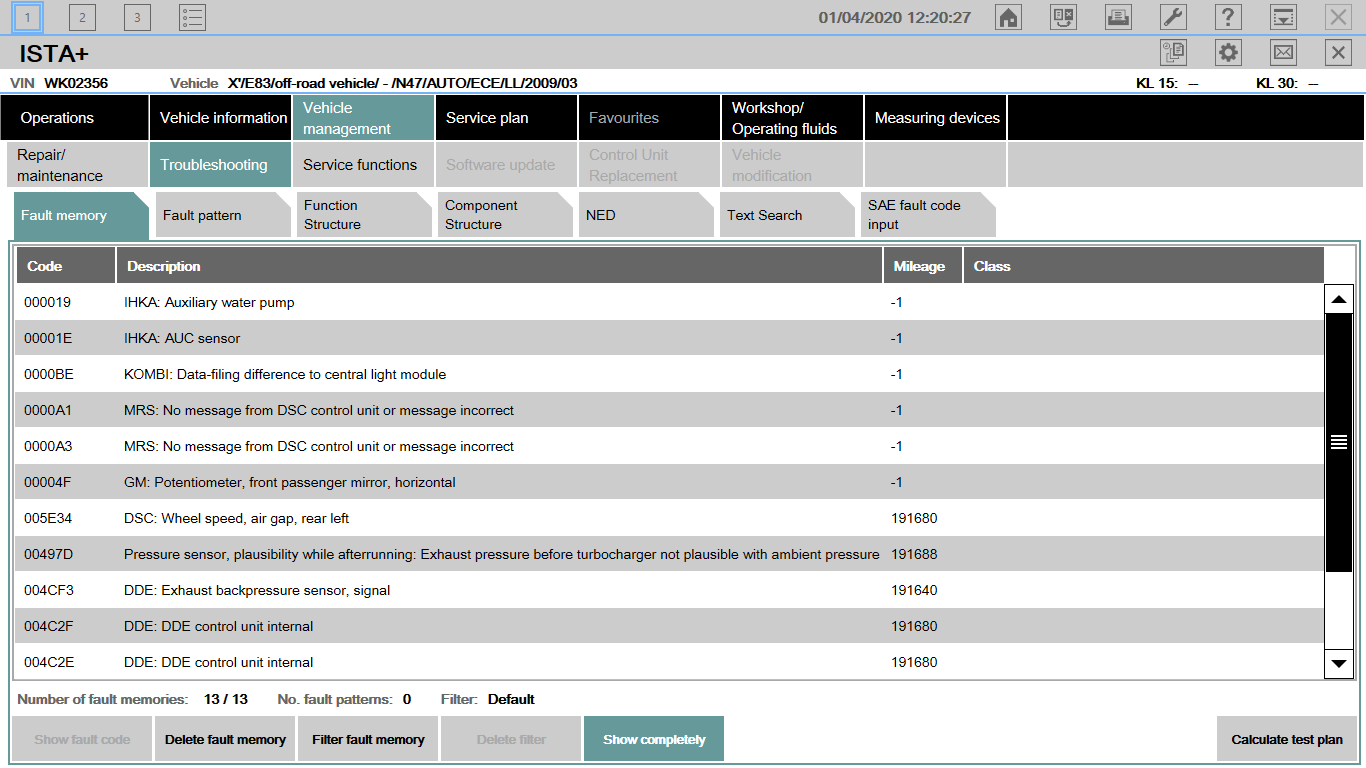The height and width of the screenshot is (768, 1366).
Task: Click the fault list scrollbar thumb
Action: click(1339, 442)
